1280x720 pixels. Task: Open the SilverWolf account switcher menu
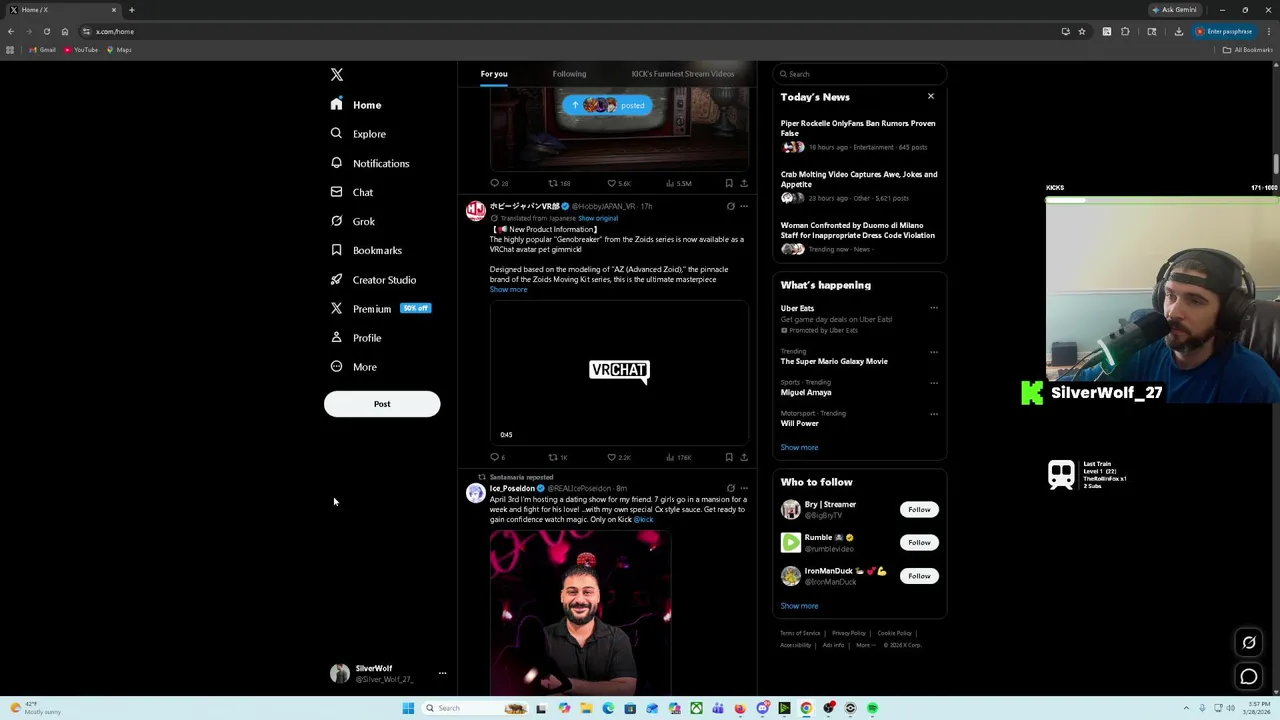coord(388,674)
